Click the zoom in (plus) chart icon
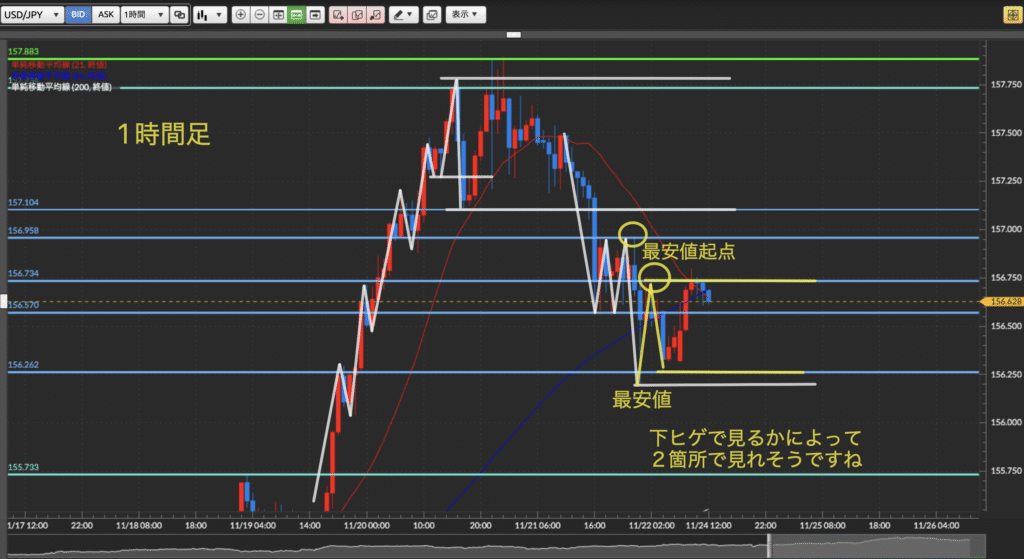 click(x=241, y=16)
